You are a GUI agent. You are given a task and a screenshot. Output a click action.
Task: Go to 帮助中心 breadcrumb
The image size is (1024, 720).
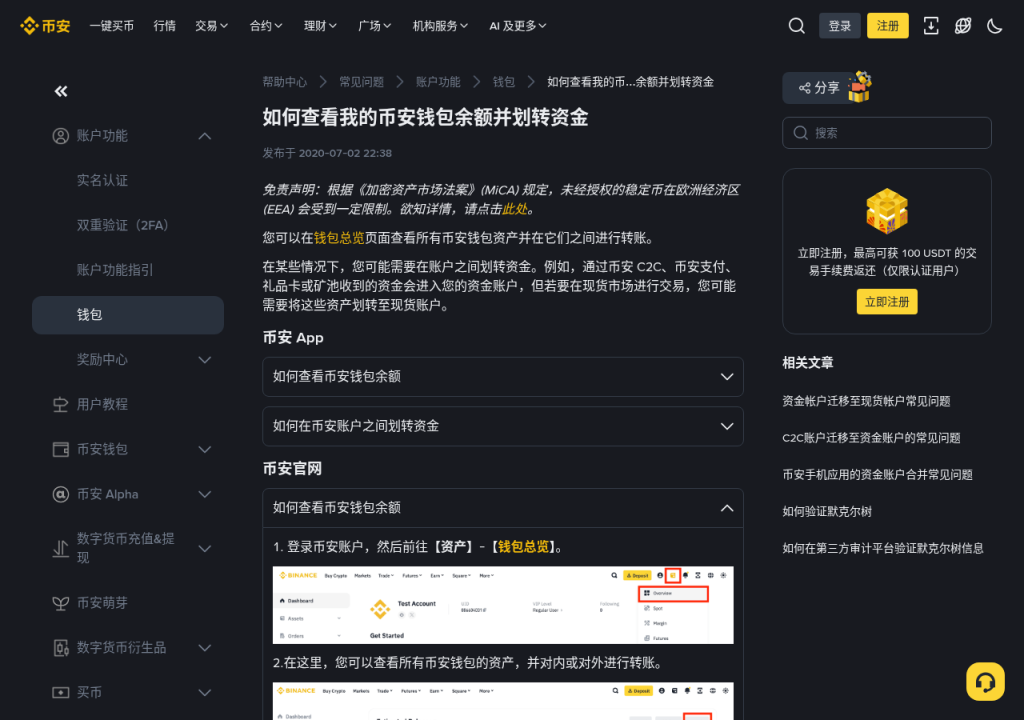pos(285,82)
